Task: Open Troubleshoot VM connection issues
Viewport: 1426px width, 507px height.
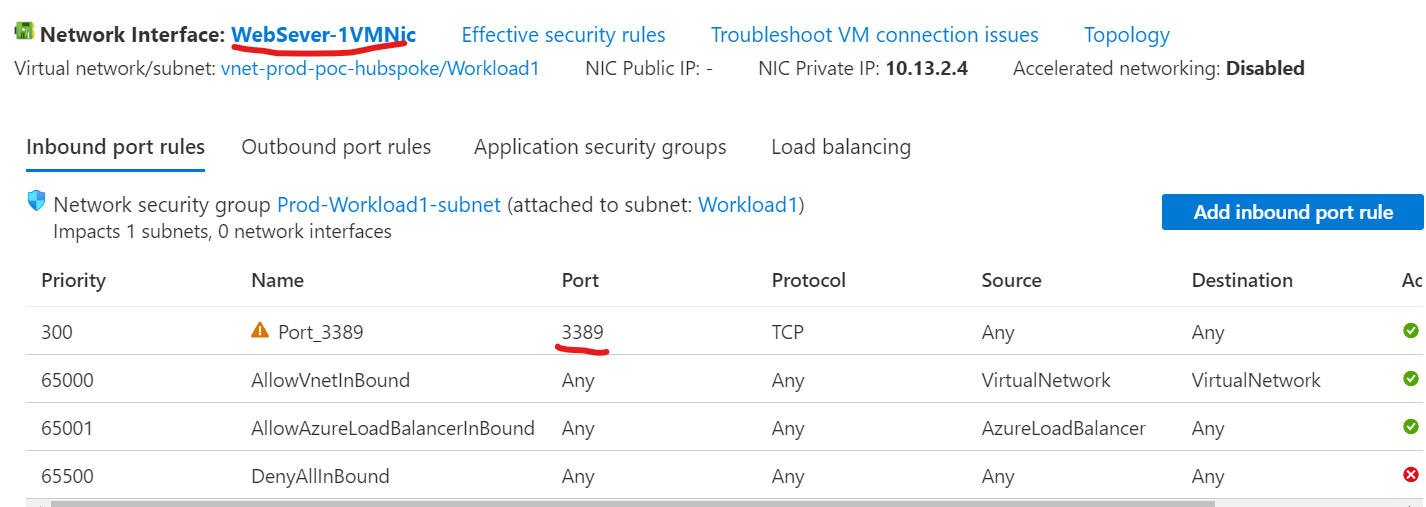Action: coord(874,35)
